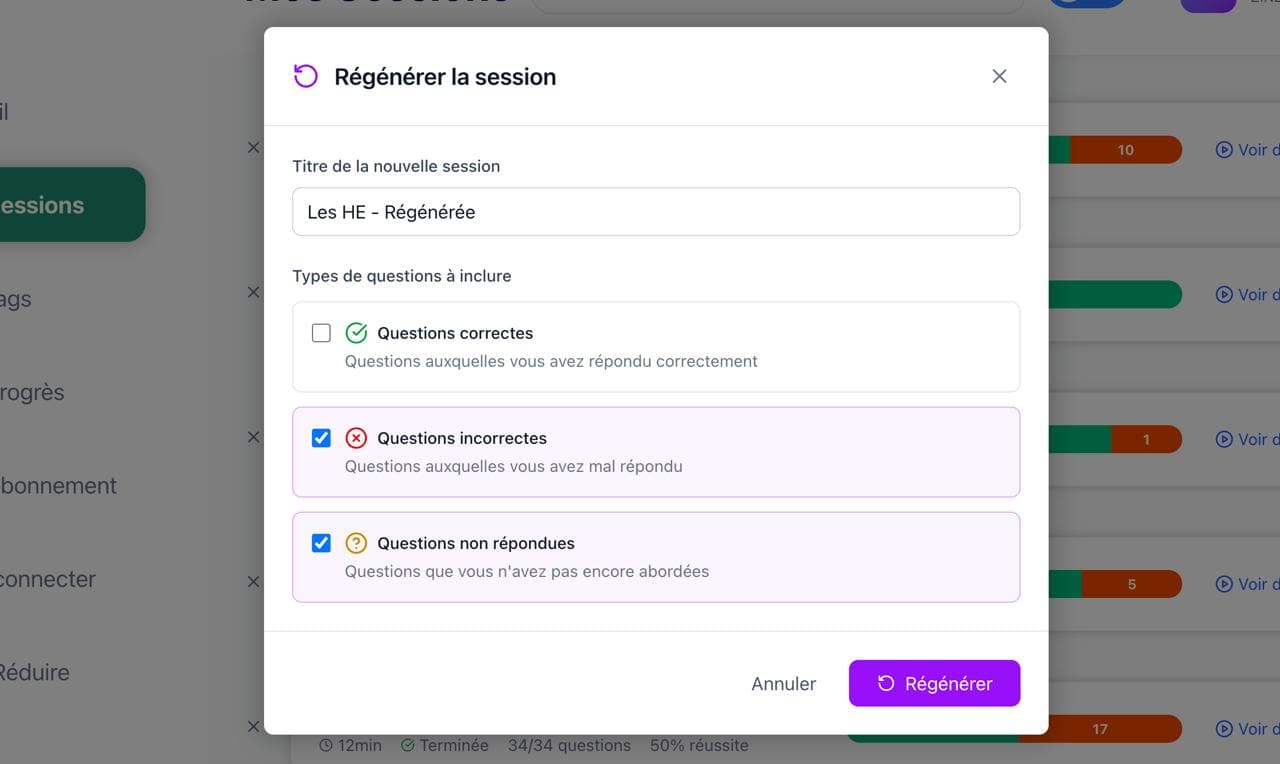Click the X icon next to the Mes Sessions row
Viewport: 1280px width, 764px height.
point(253,147)
